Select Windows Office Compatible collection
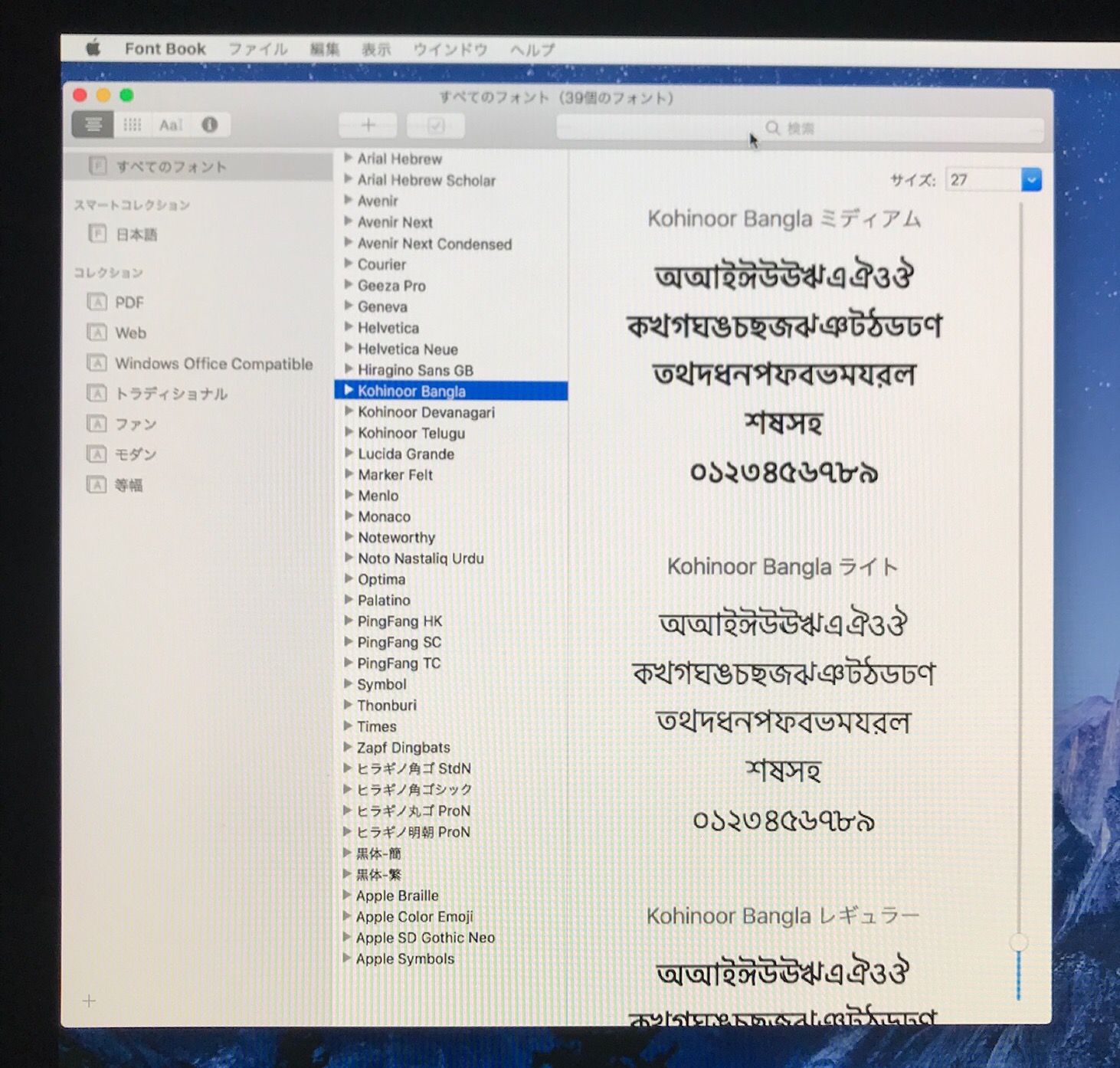 pos(214,364)
